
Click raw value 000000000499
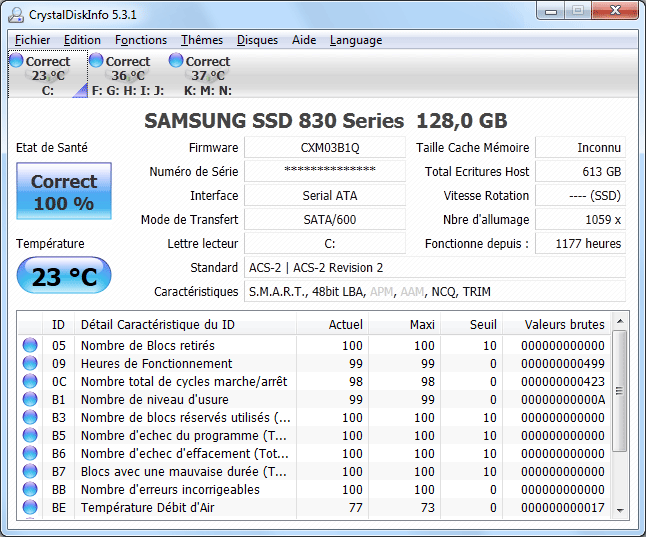click(x=563, y=363)
